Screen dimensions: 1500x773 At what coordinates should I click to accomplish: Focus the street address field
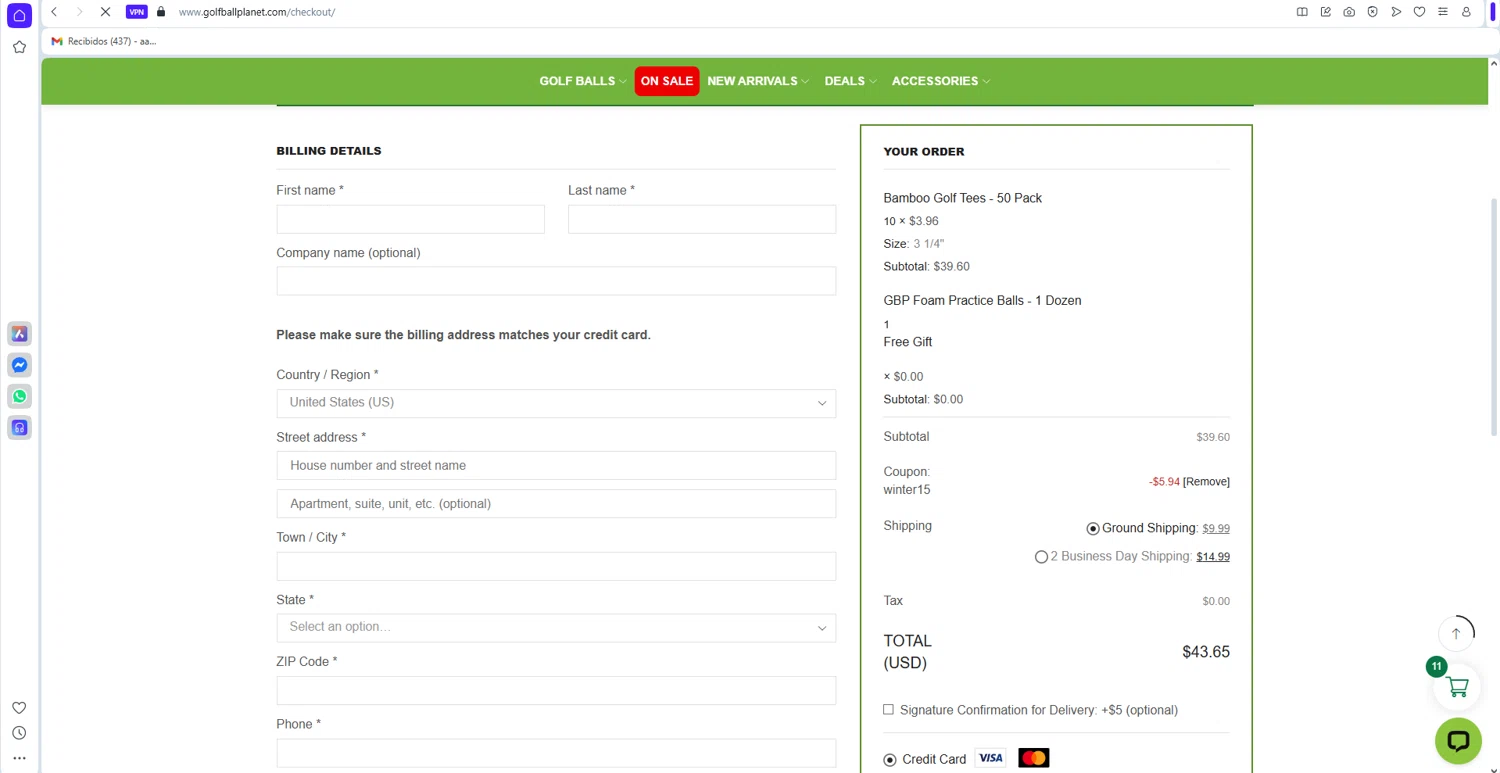[556, 465]
